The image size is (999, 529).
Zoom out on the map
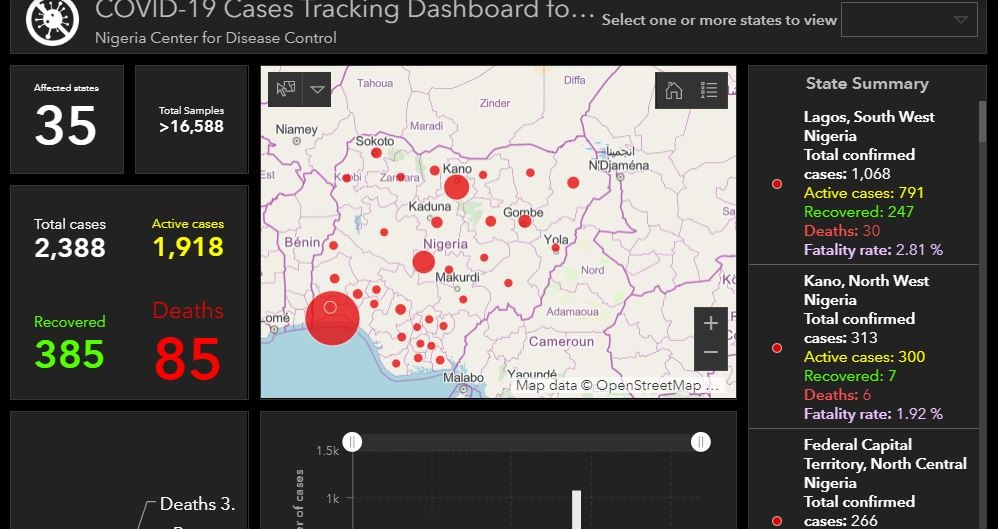point(711,353)
